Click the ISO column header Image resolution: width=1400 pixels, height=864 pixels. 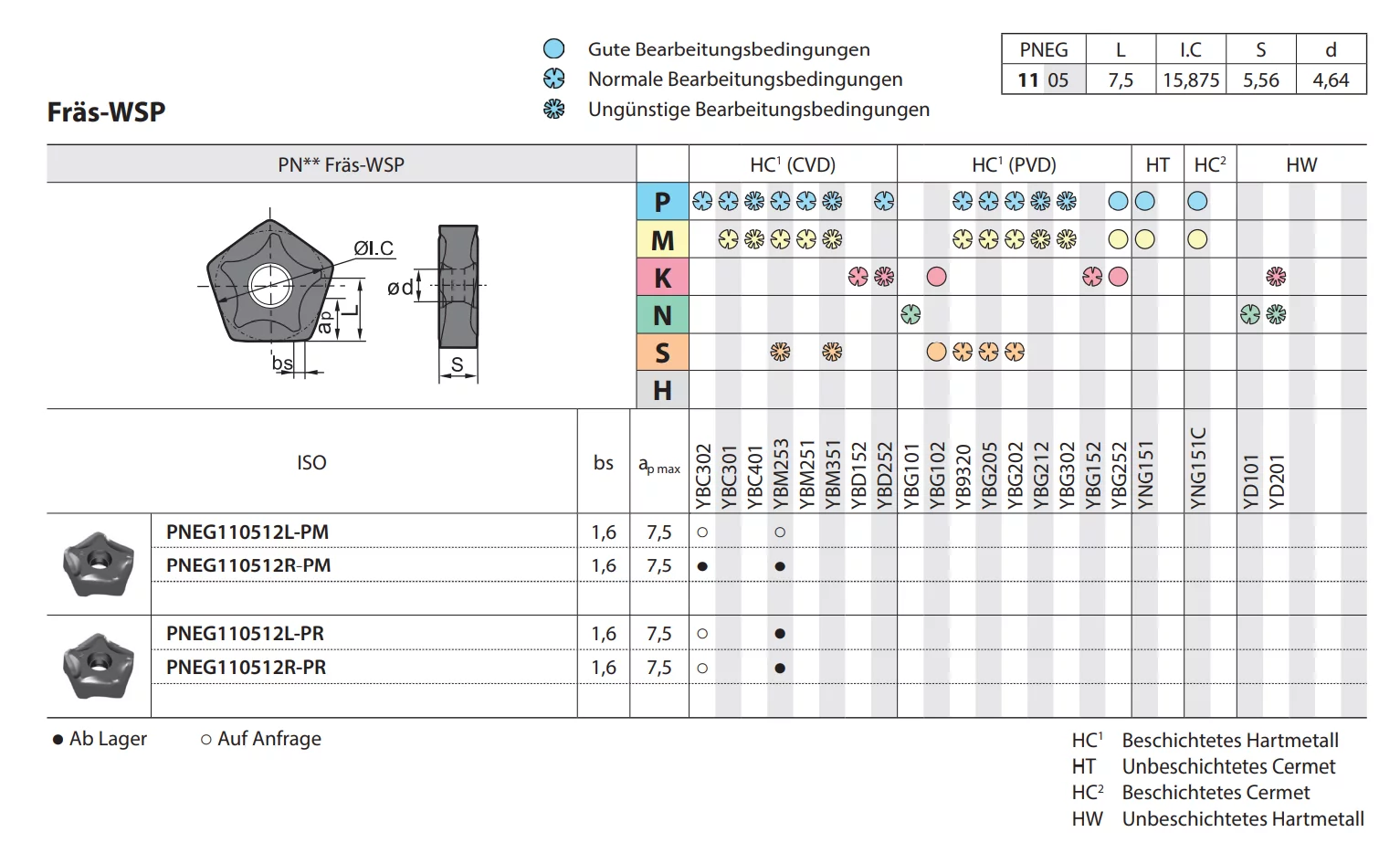coord(311,462)
